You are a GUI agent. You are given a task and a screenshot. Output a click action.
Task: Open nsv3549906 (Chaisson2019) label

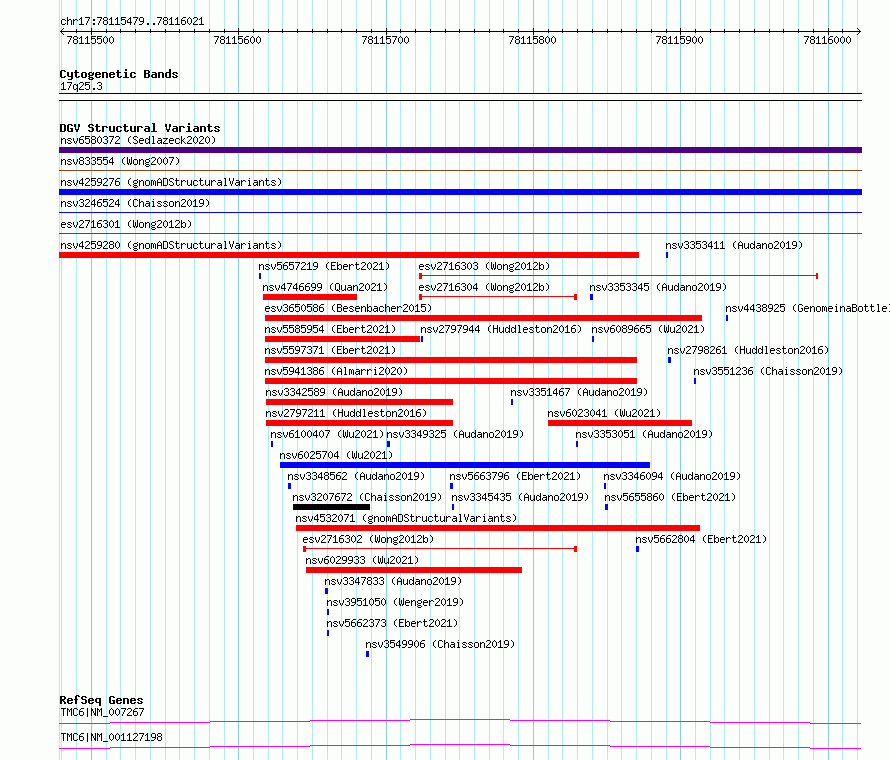pyautogui.click(x=440, y=644)
